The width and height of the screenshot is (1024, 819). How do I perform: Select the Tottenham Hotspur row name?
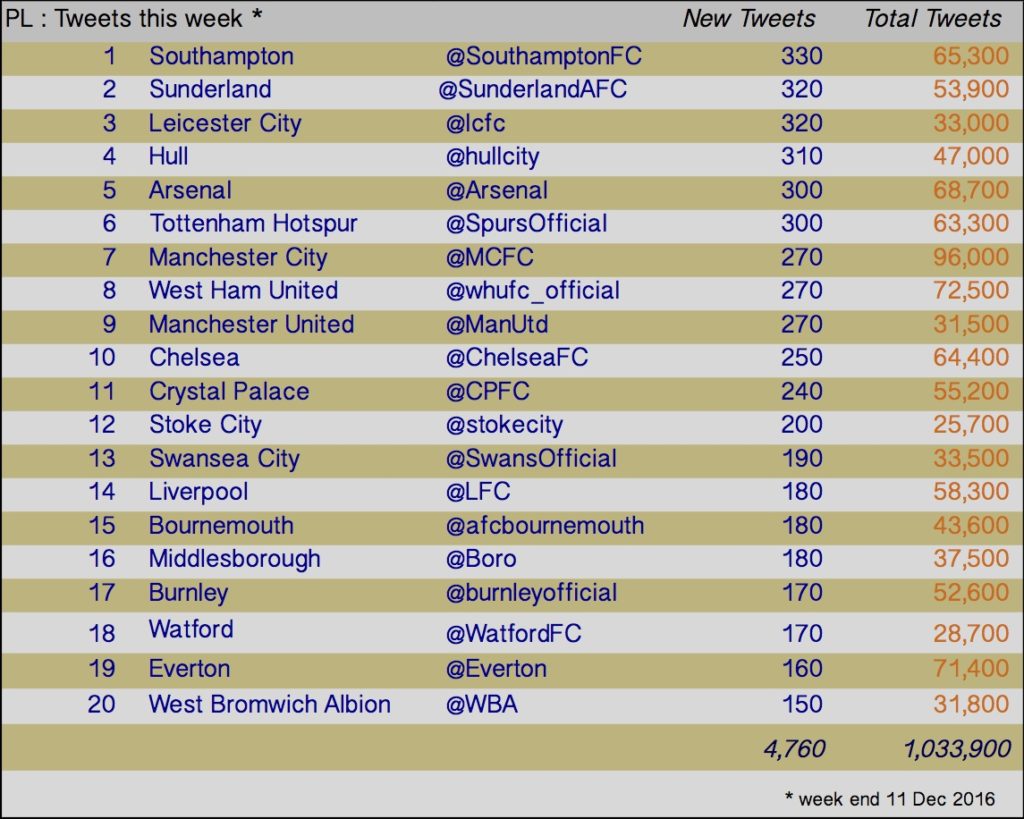click(253, 224)
